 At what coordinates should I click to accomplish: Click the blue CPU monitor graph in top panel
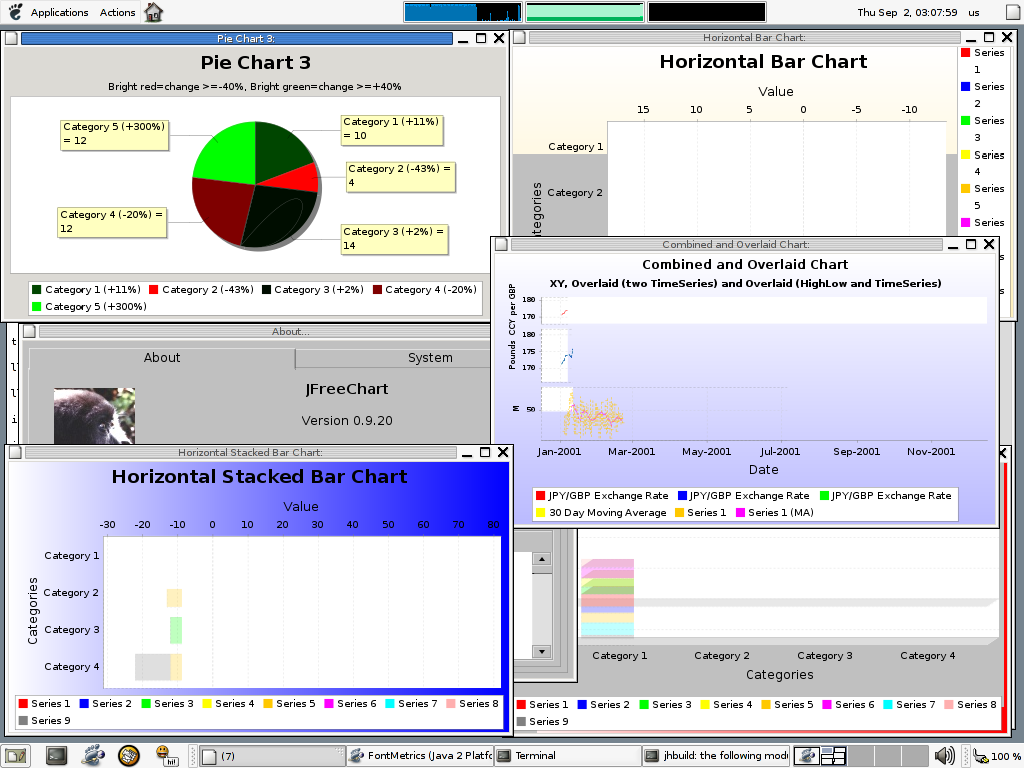click(x=463, y=12)
